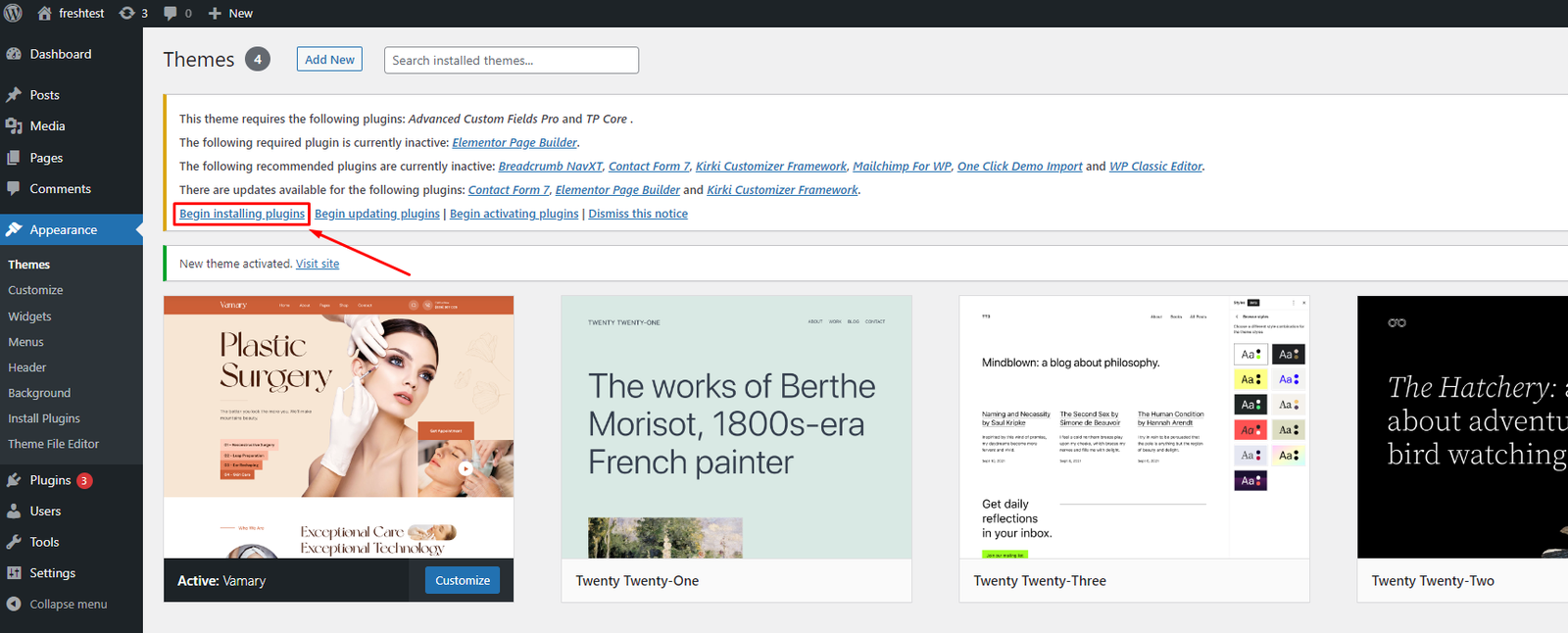Open Customize under Appearance

[35, 290]
